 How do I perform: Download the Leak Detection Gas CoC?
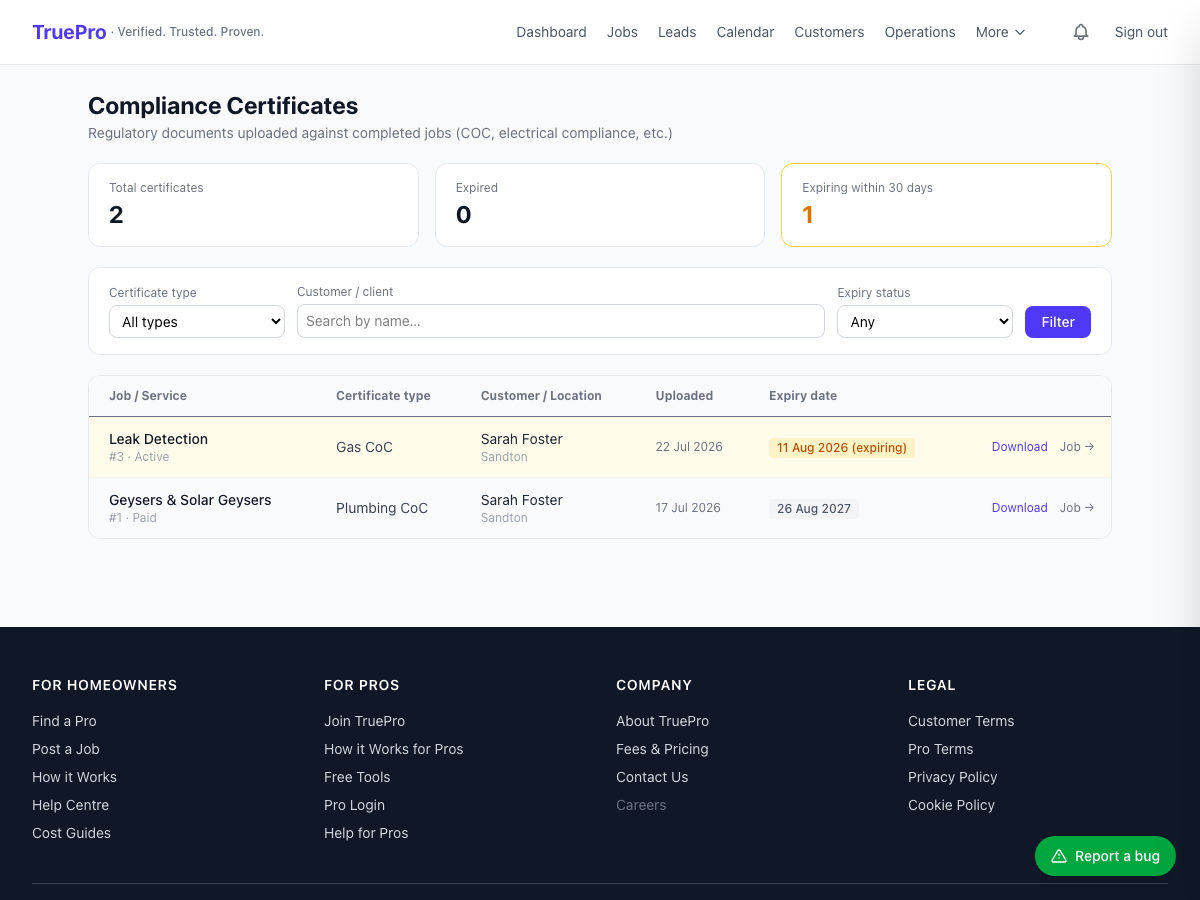1019,447
